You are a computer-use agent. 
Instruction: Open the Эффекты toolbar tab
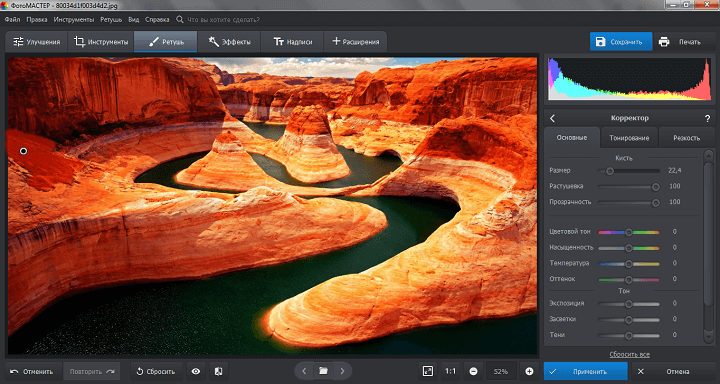229,42
